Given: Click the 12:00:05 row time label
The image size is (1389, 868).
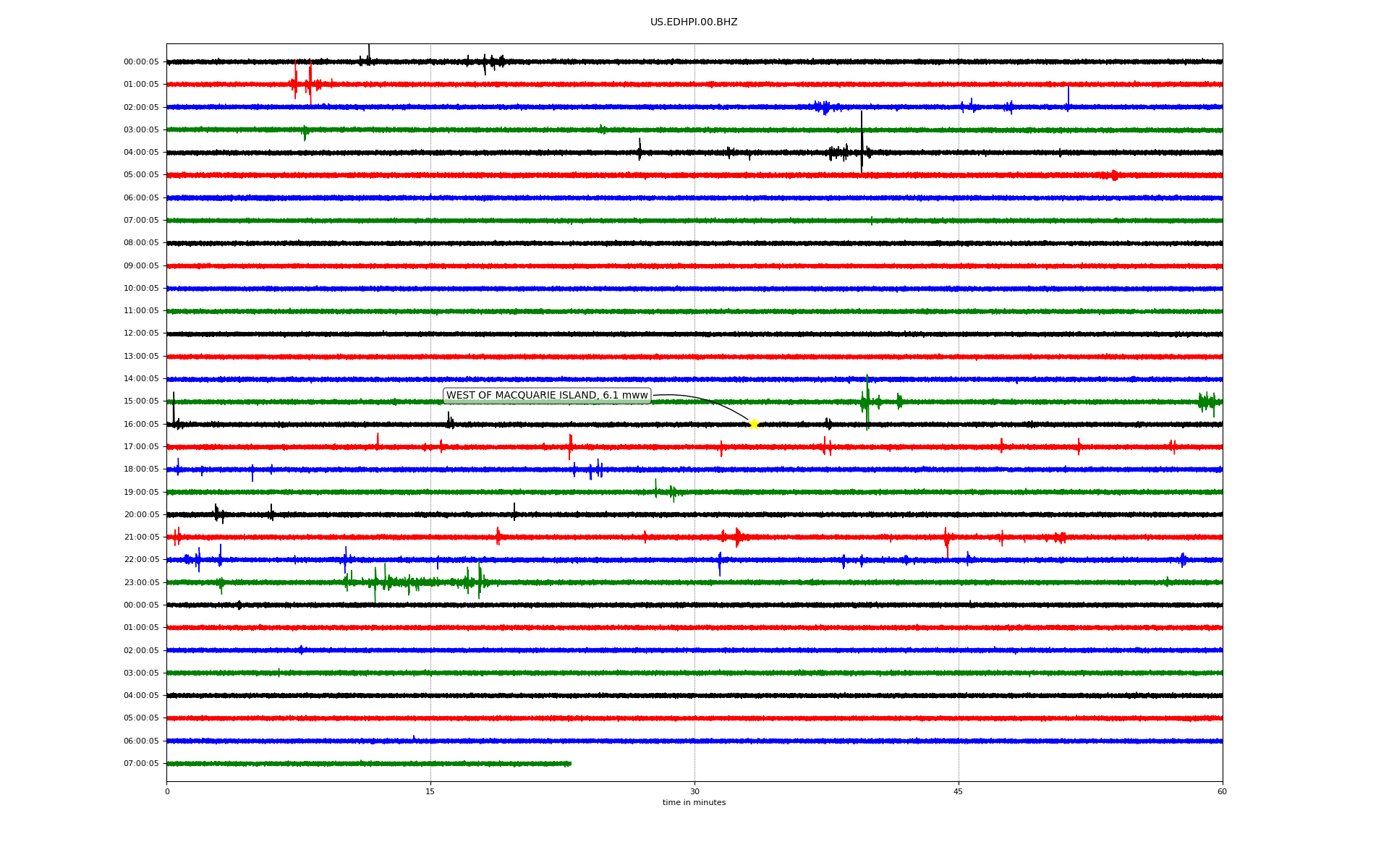Looking at the screenshot, I should (141, 333).
